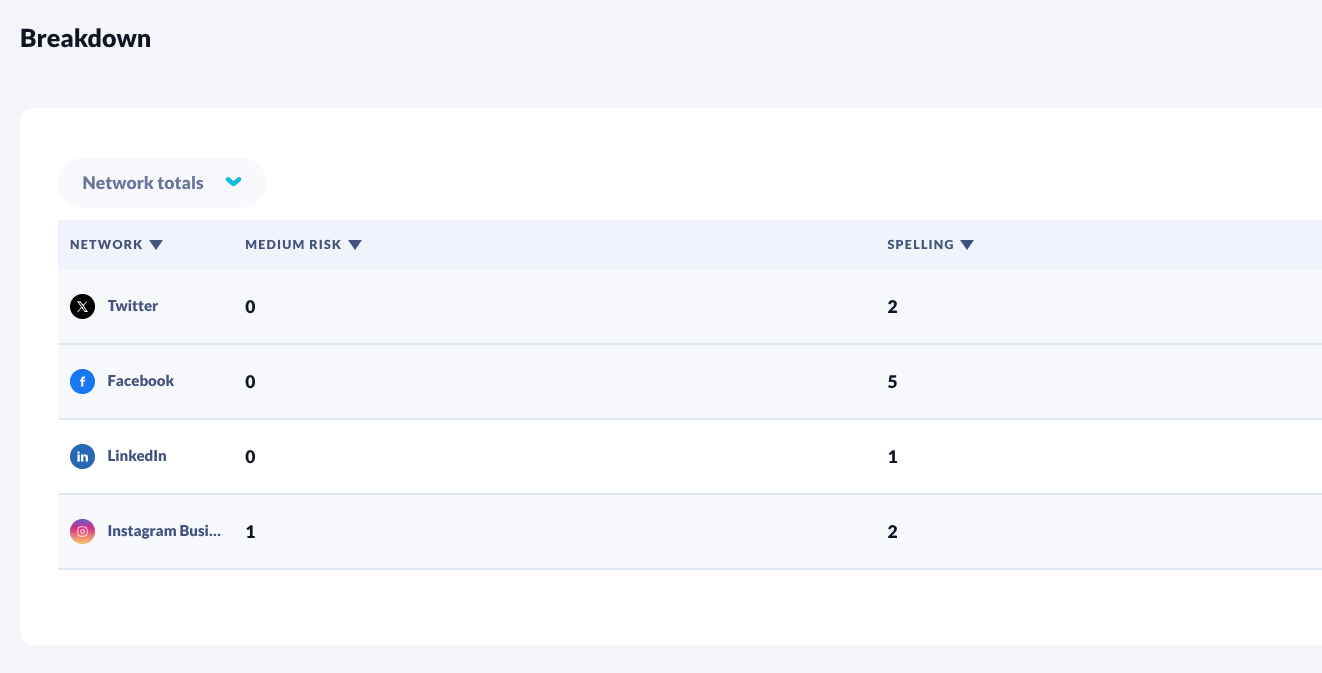Click Facebook's spelling count of 5

(892, 382)
